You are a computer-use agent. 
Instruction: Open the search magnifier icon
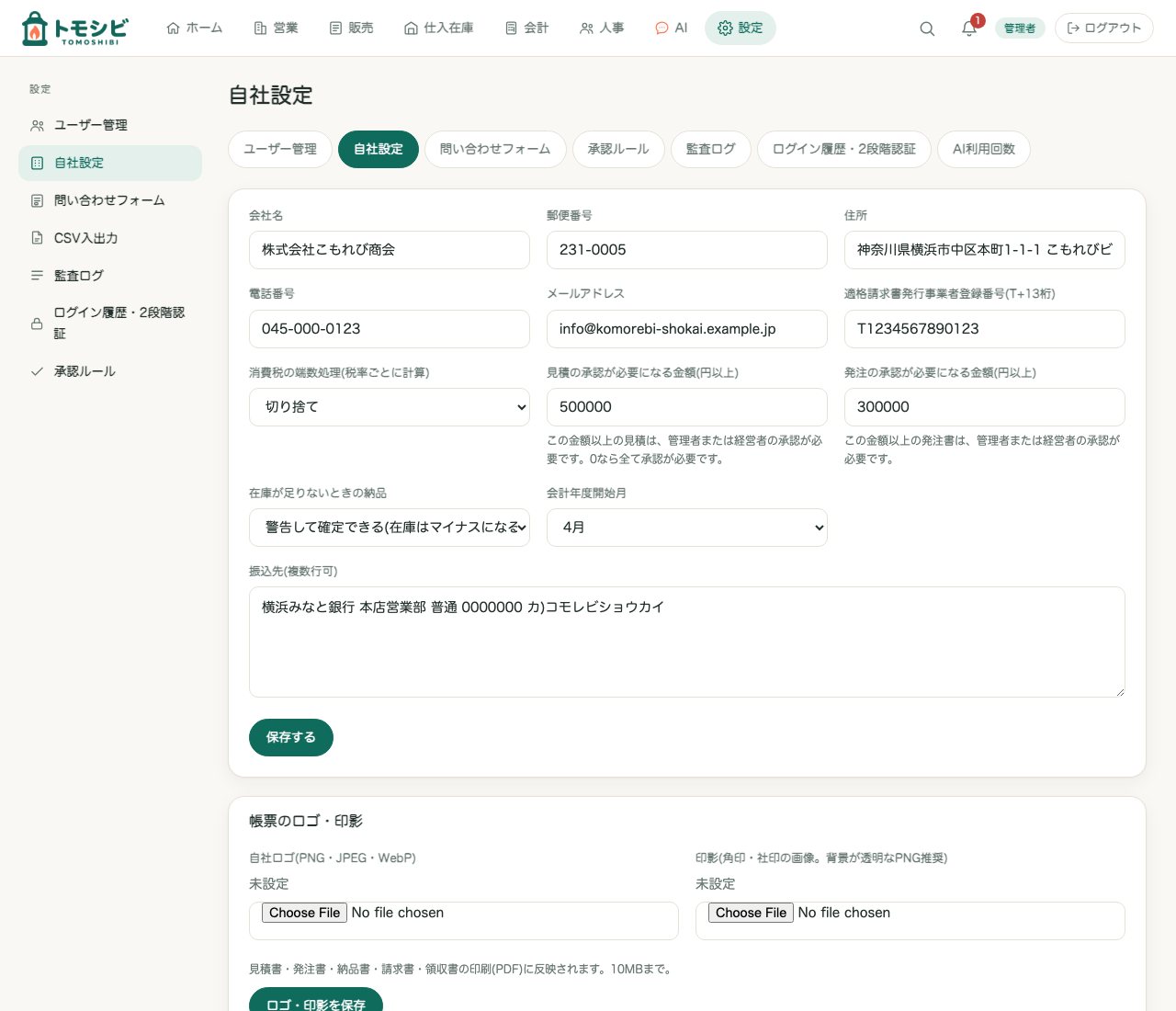pyautogui.click(x=927, y=28)
